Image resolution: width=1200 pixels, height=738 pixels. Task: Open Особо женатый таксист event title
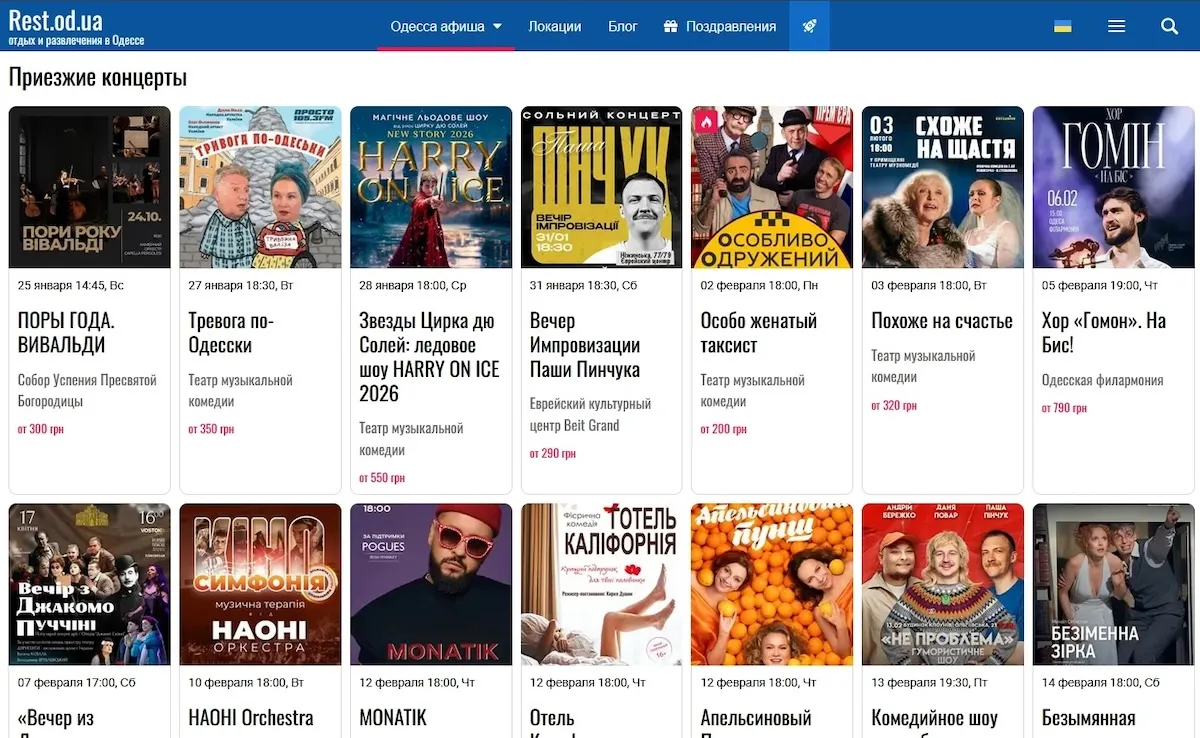pos(759,333)
